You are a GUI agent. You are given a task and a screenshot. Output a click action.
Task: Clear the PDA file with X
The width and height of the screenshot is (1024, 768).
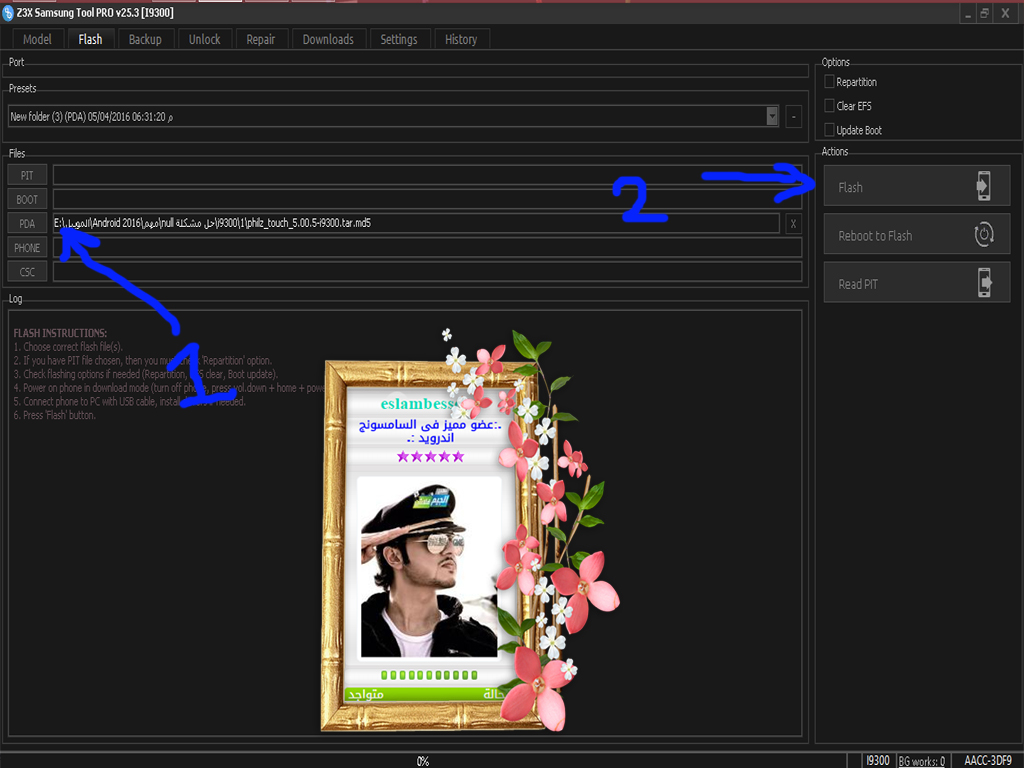click(793, 223)
